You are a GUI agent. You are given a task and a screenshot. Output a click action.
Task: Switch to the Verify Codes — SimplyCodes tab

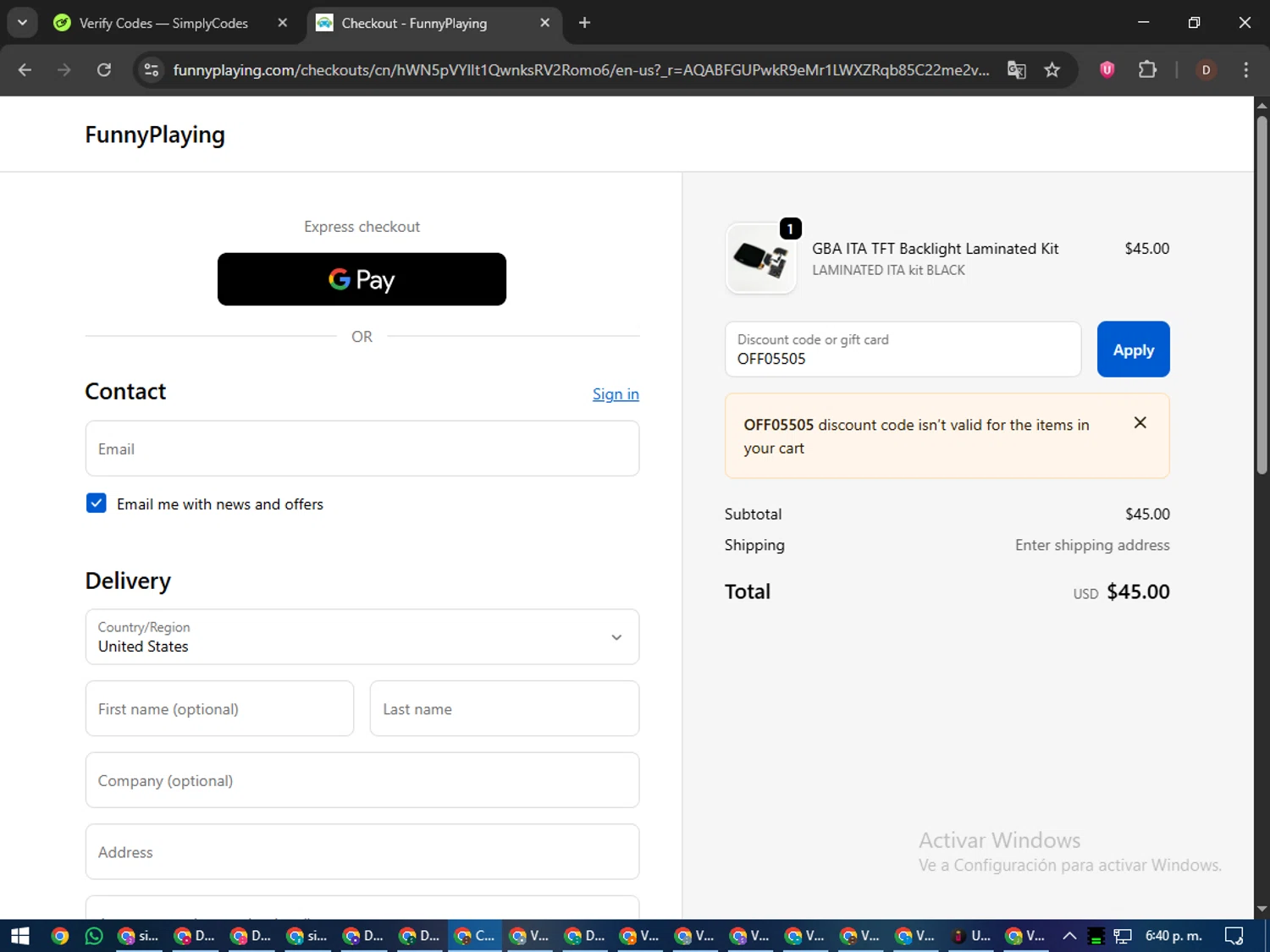pyautogui.click(x=163, y=23)
